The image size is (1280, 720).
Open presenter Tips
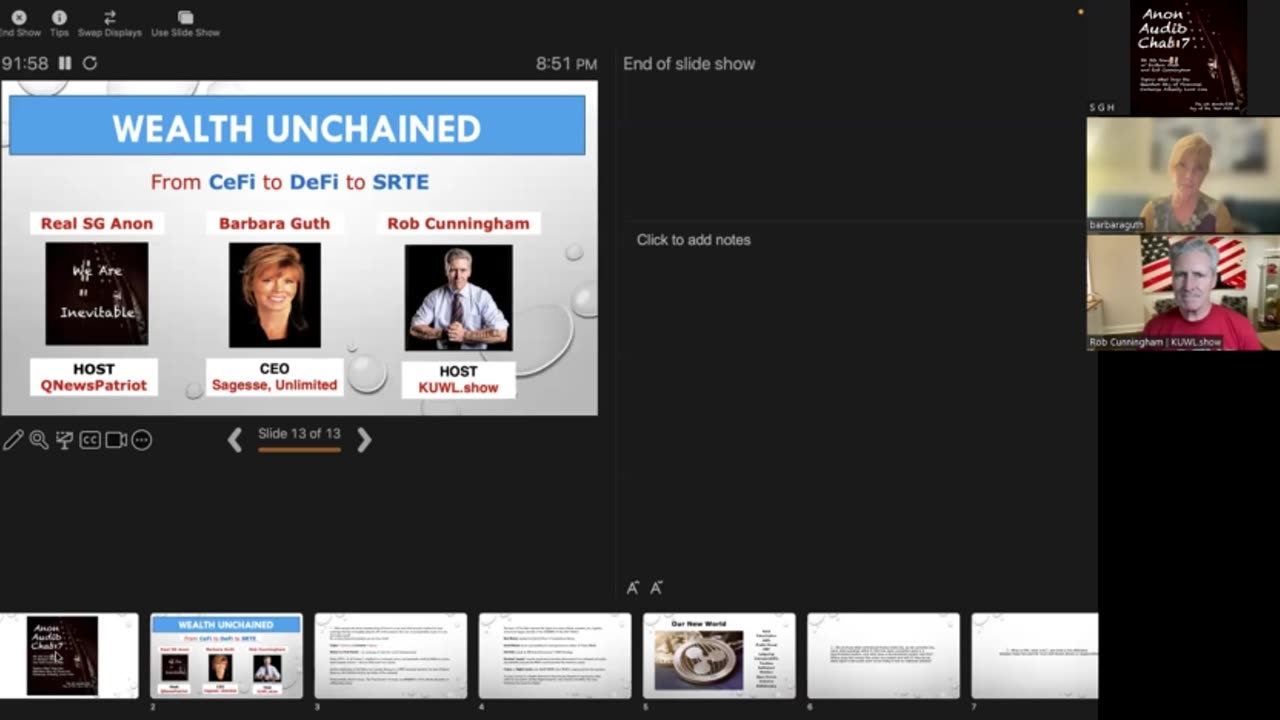pos(59,23)
